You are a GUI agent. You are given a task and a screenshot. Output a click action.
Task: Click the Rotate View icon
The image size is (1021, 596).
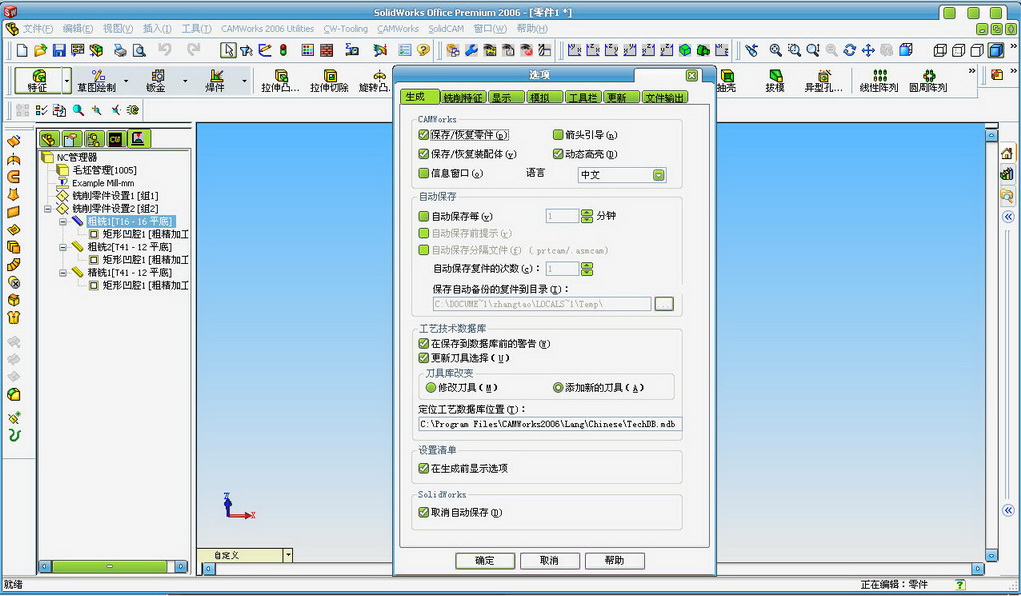850,50
